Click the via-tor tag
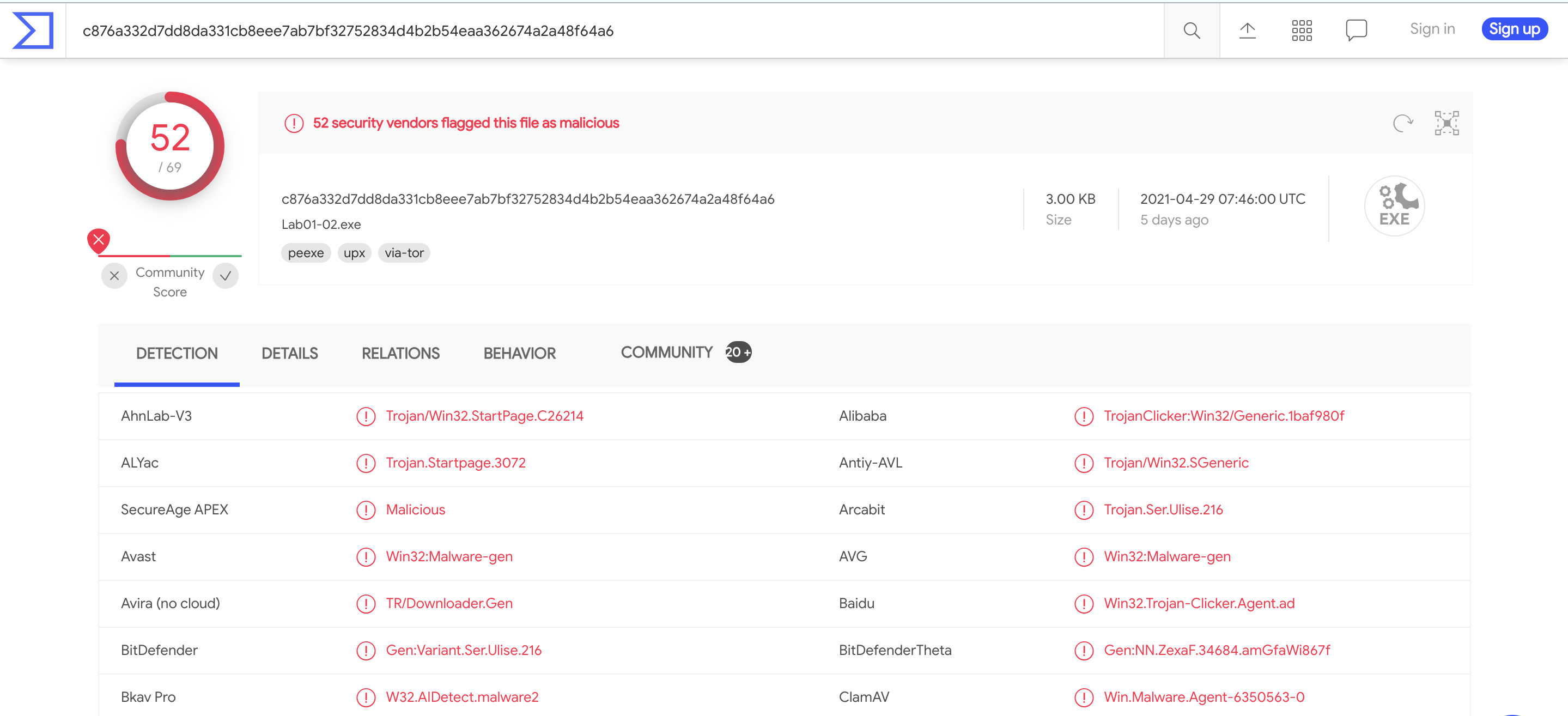Image resolution: width=1568 pixels, height=716 pixels. 404,253
